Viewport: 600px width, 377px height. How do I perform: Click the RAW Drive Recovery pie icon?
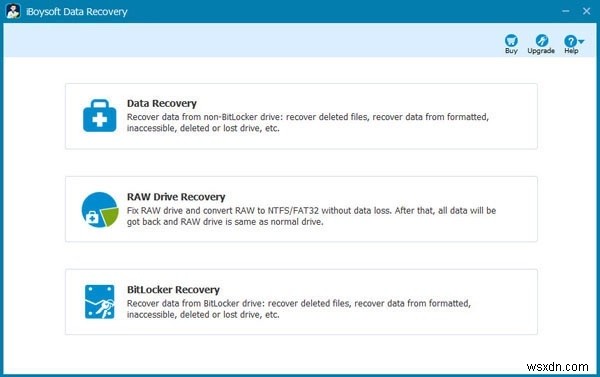tap(100, 209)
